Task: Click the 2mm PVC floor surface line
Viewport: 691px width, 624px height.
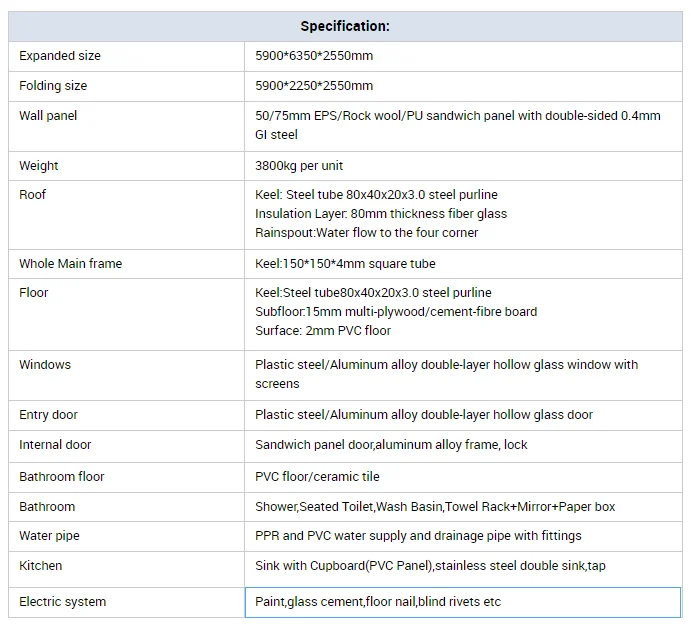Action: pos(323,331)
